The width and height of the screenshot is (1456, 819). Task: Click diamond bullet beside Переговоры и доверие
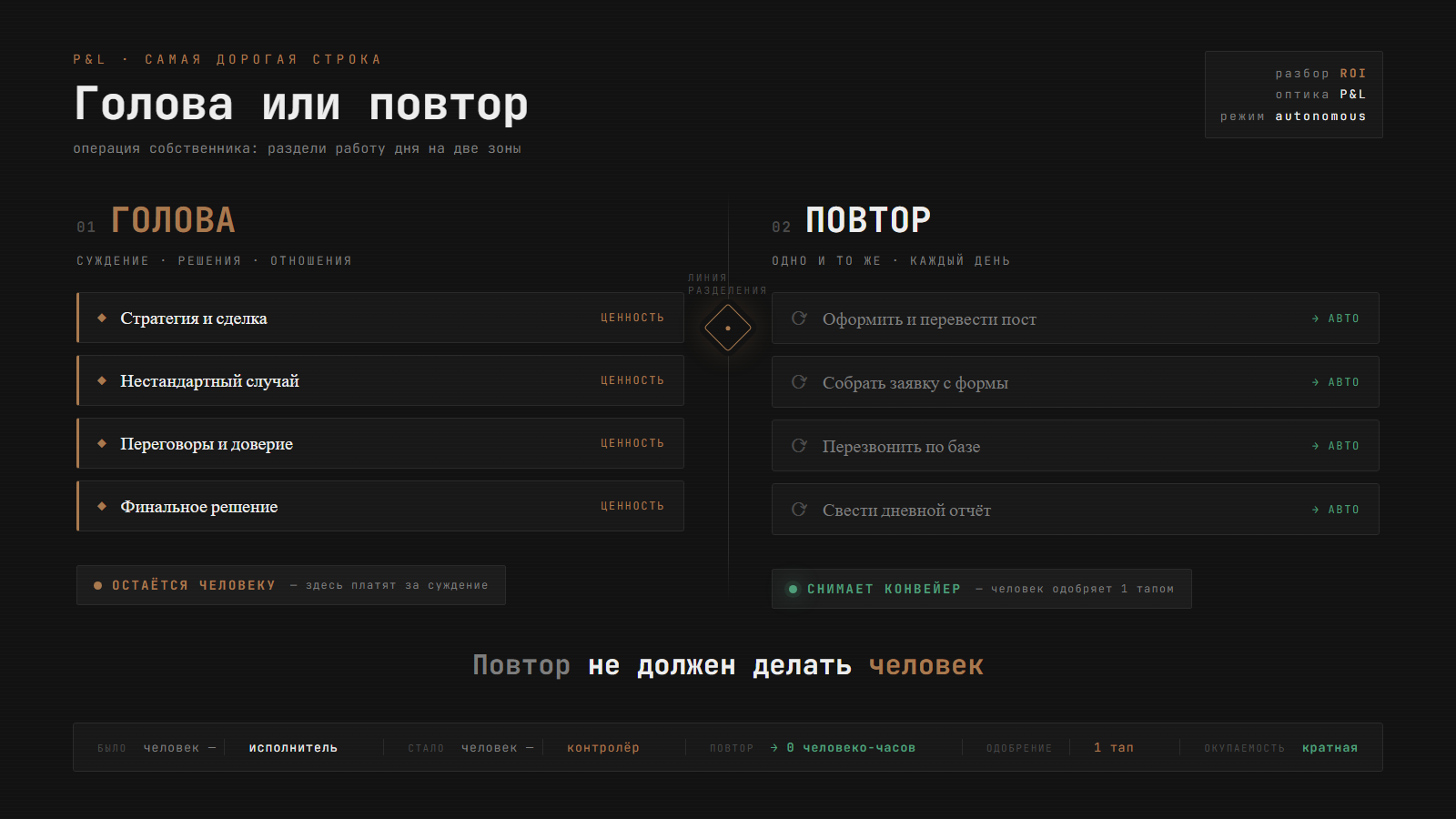[102, 443]
